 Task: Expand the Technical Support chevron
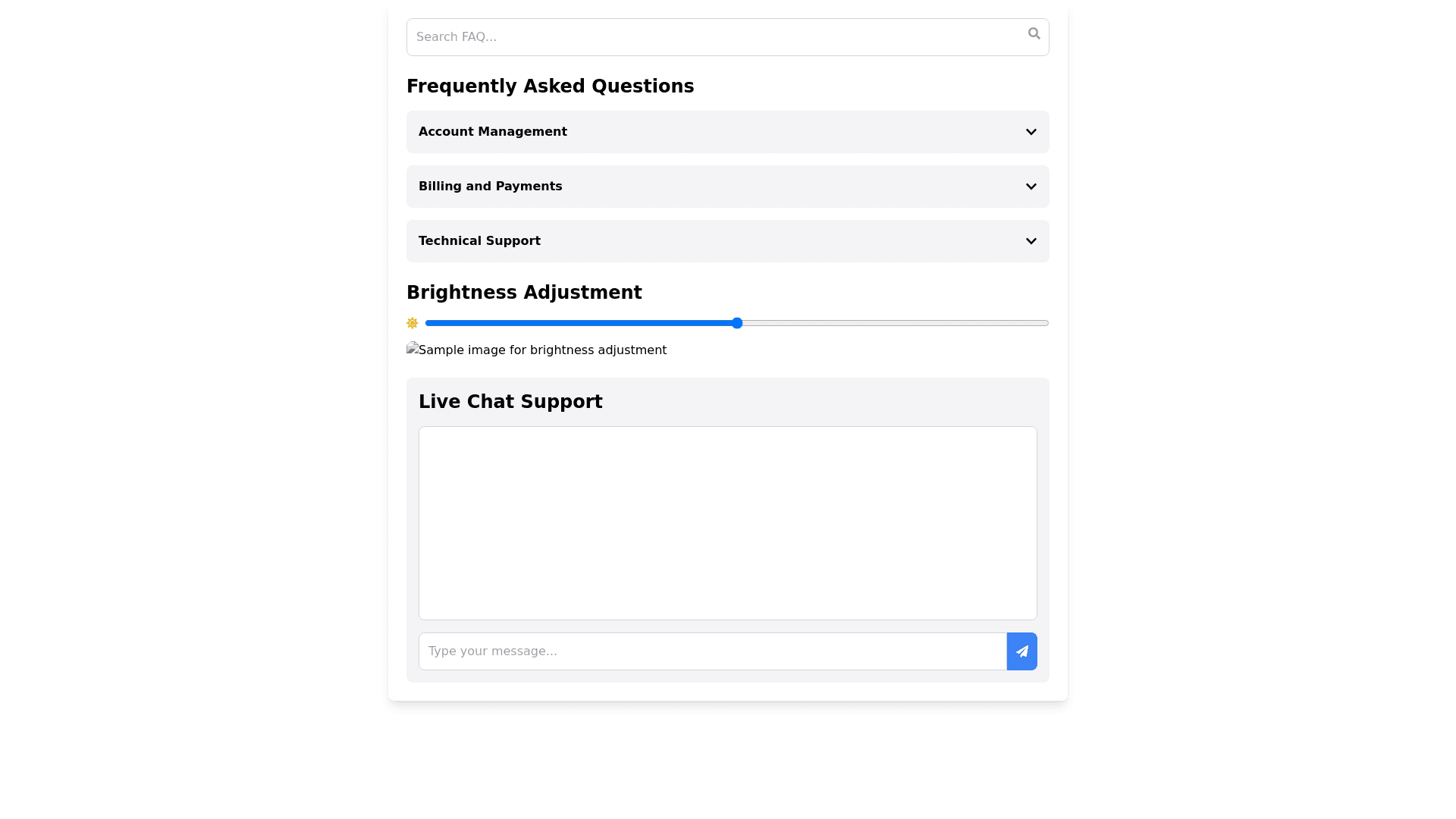(1031, 241)
